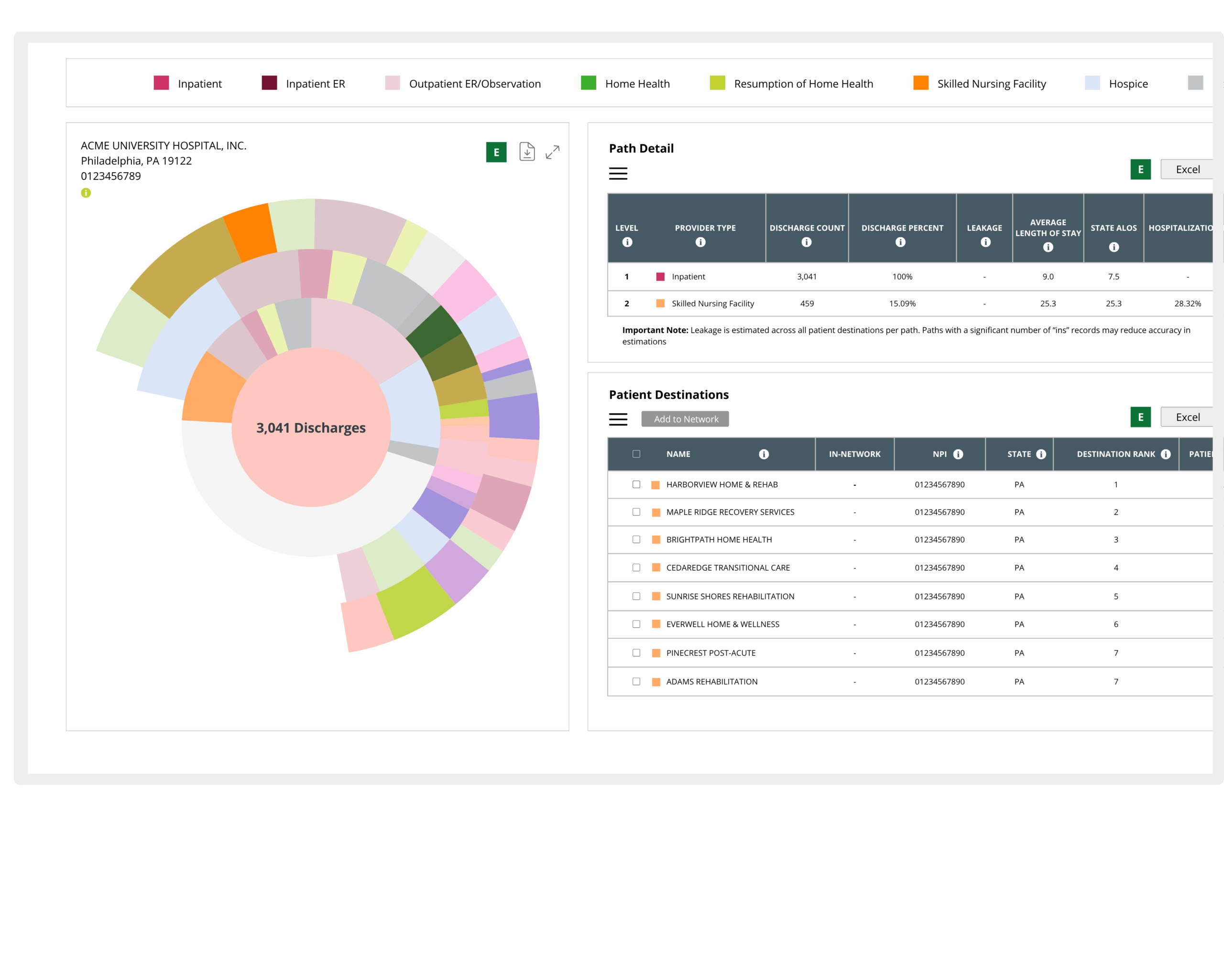Click the green Excel icon above sunburst chart
The width and height of the screenshot is (1224, 980).
[496, 152]
